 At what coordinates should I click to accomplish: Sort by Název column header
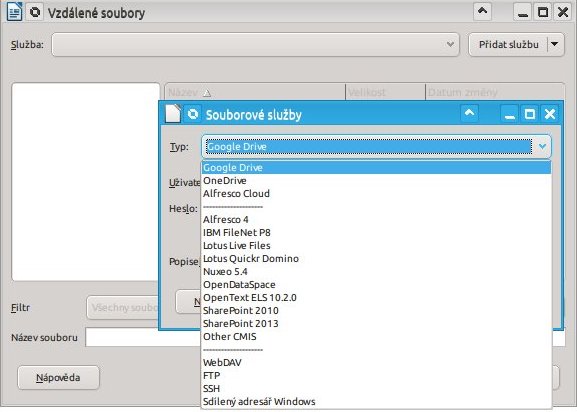(x=255, y=92)
